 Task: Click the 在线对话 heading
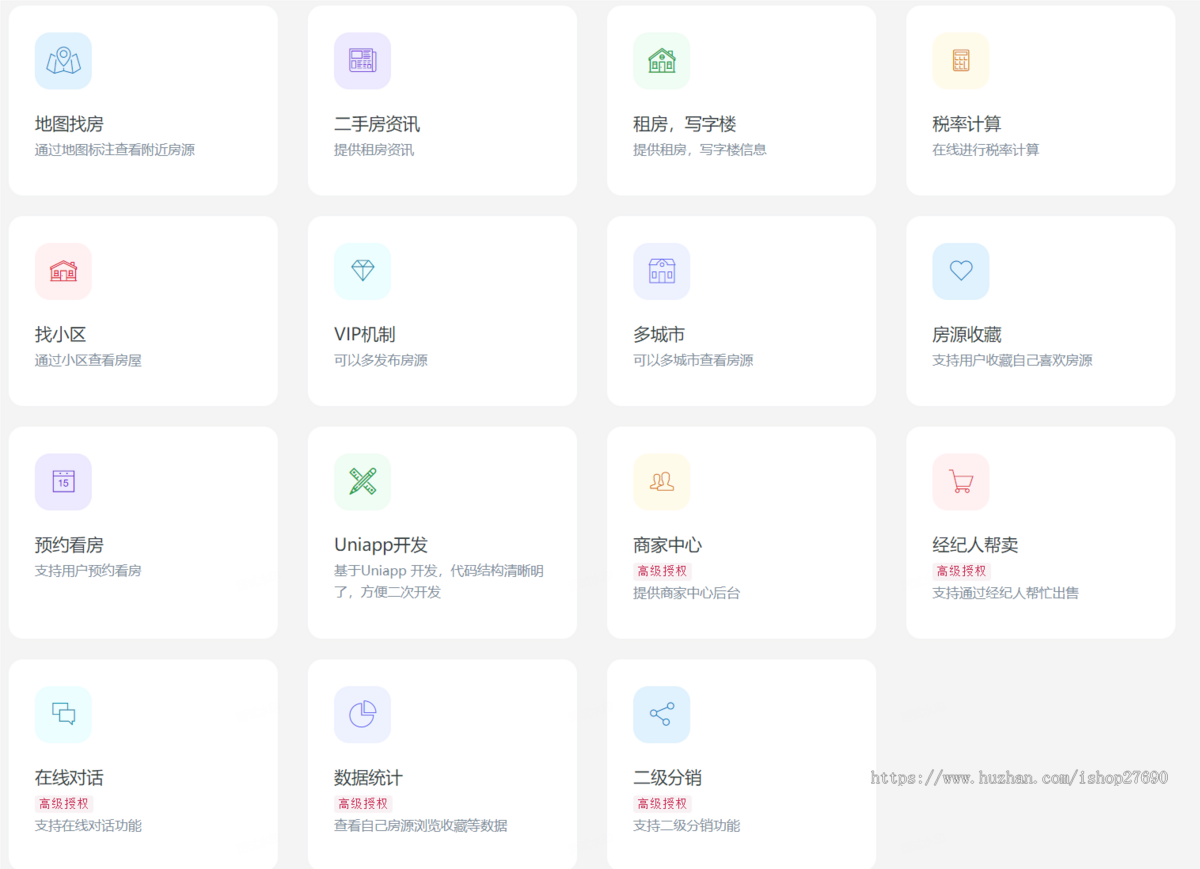tap(69, 777)
